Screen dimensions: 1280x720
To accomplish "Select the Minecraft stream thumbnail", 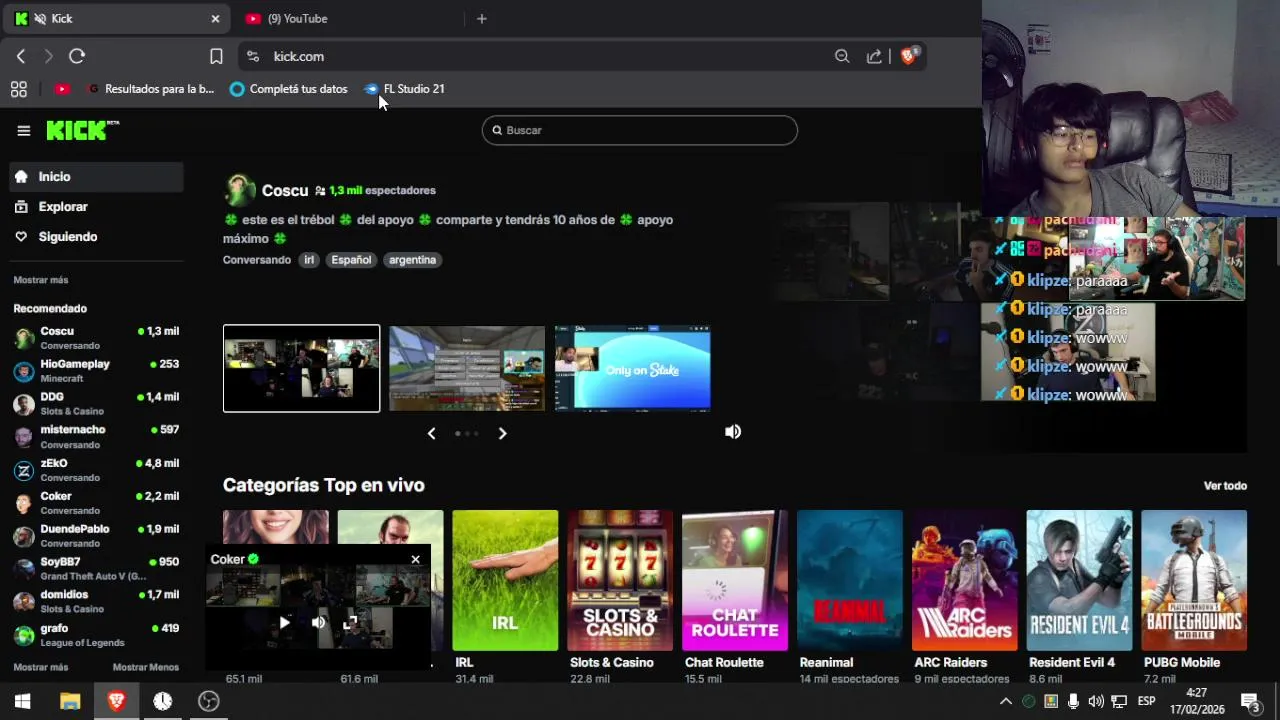I will click(x=467, y=368).
